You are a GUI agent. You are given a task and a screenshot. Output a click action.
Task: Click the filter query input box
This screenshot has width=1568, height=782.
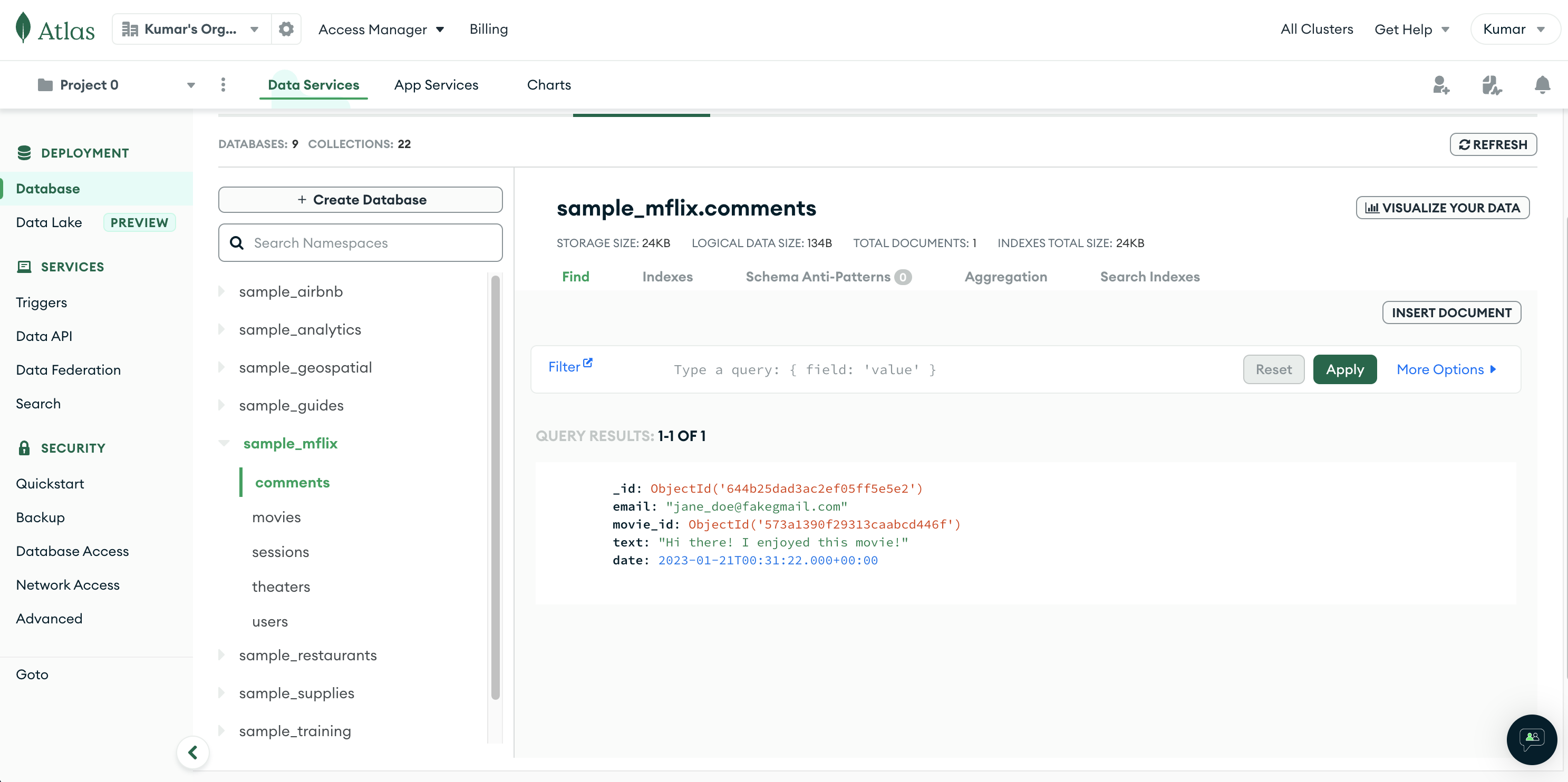pyautogui.click(x=950, y=369)
